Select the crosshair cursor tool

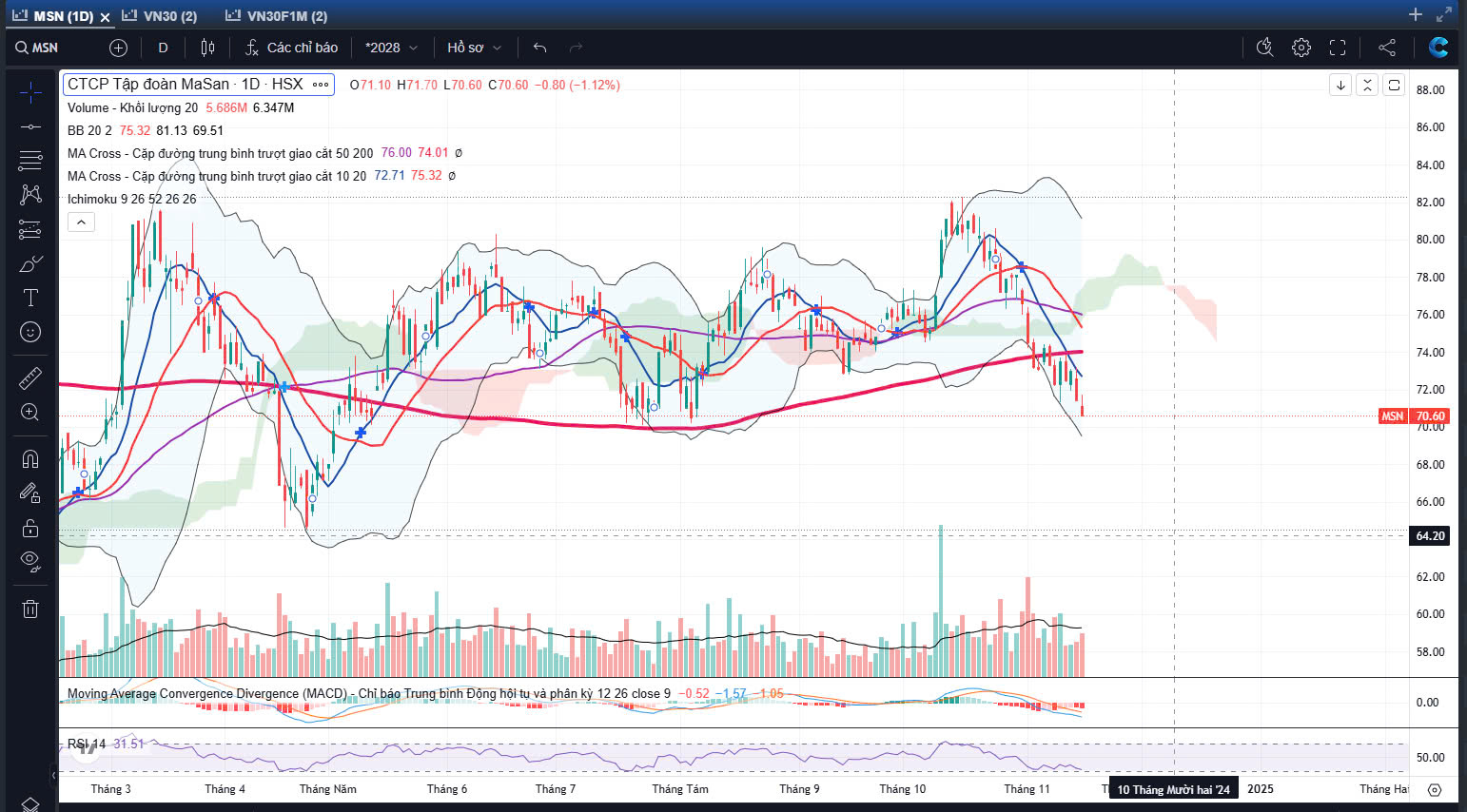(x=30, y=92)
